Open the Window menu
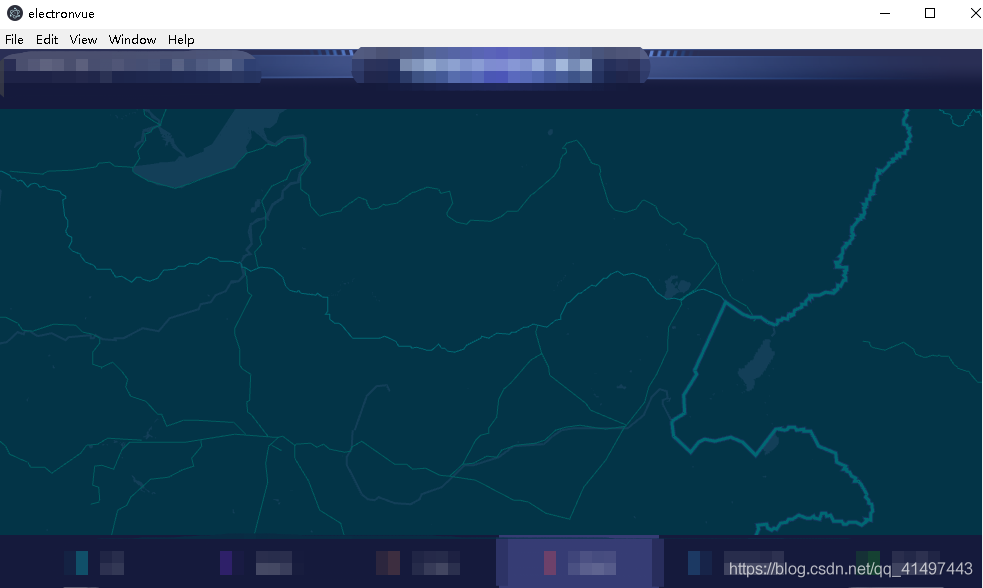 [132, 39]
